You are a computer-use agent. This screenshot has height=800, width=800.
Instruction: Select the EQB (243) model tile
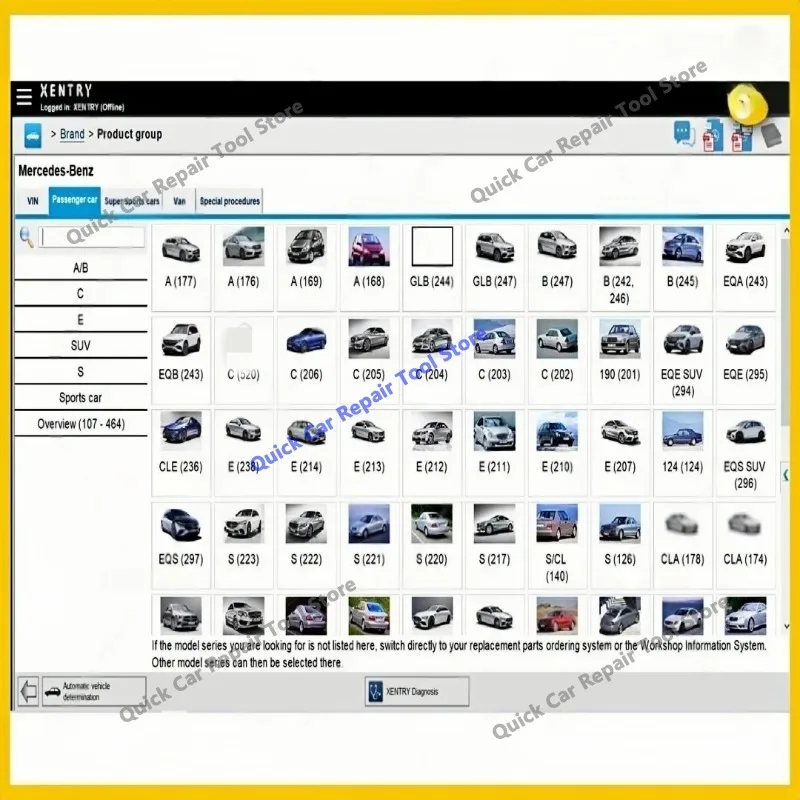pos(181,360)
